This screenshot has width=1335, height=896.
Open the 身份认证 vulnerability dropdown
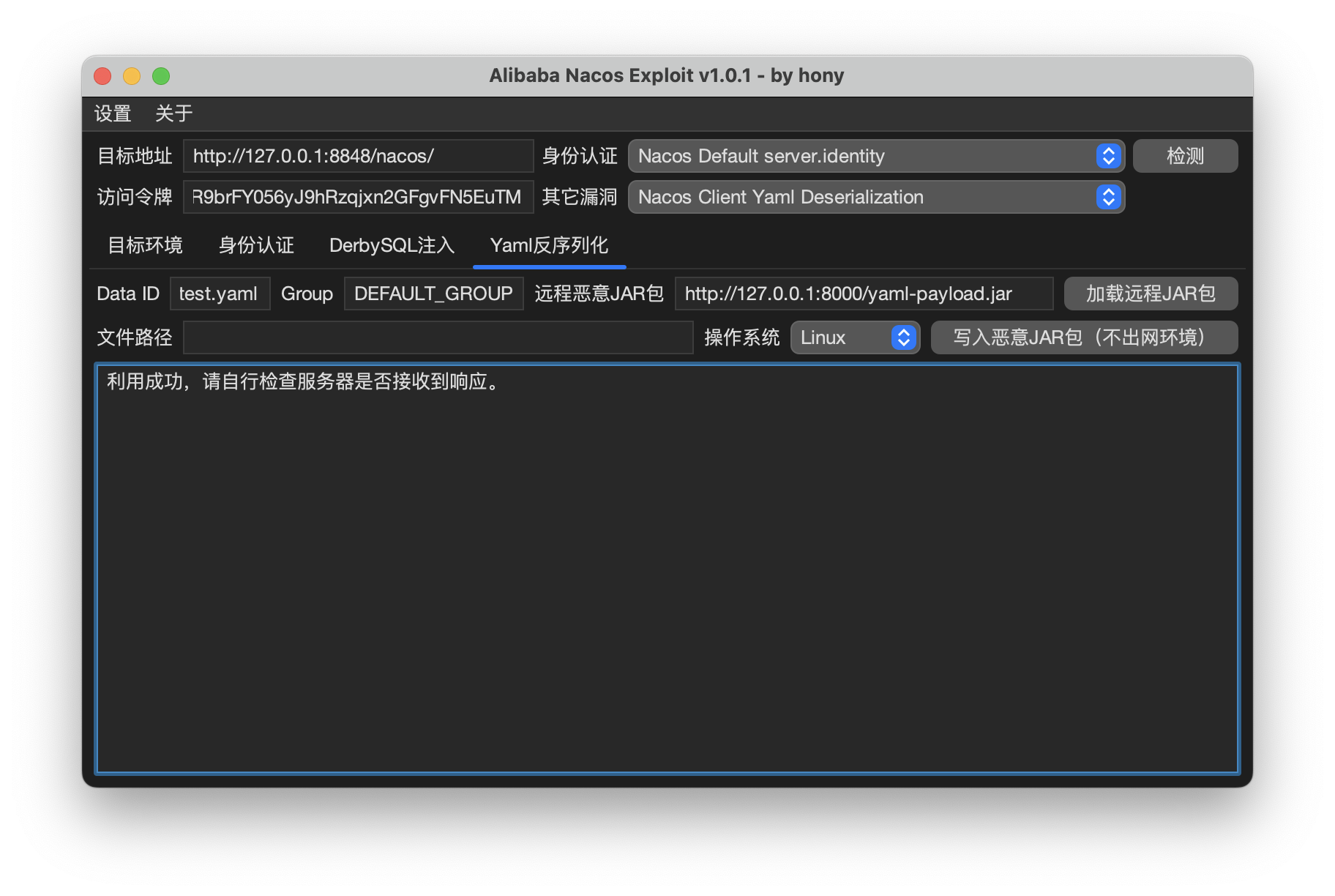(x=876, y=156)
